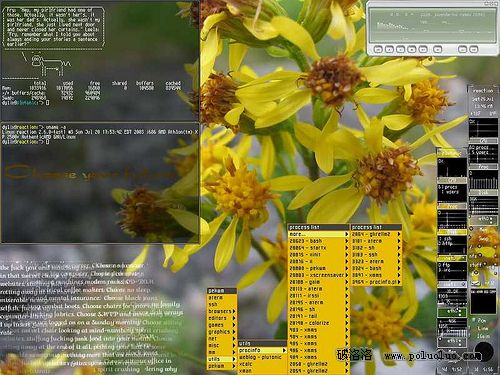The width and height of the screenshot is (500, 375).
Task: Click the next track button in XMMS
Action: [423, 49]
